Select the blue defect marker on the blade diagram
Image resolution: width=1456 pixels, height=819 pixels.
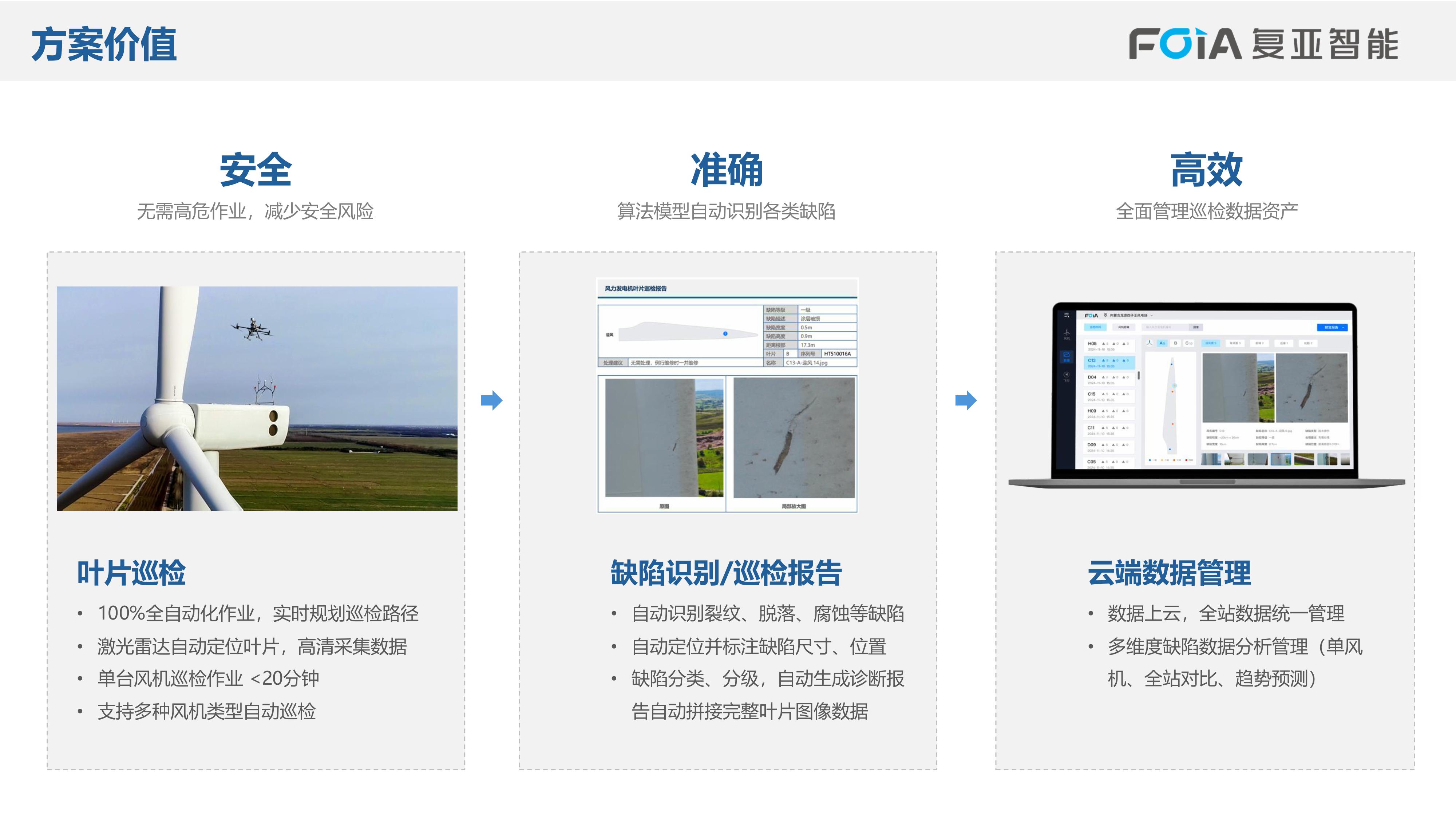[1172, 364]
